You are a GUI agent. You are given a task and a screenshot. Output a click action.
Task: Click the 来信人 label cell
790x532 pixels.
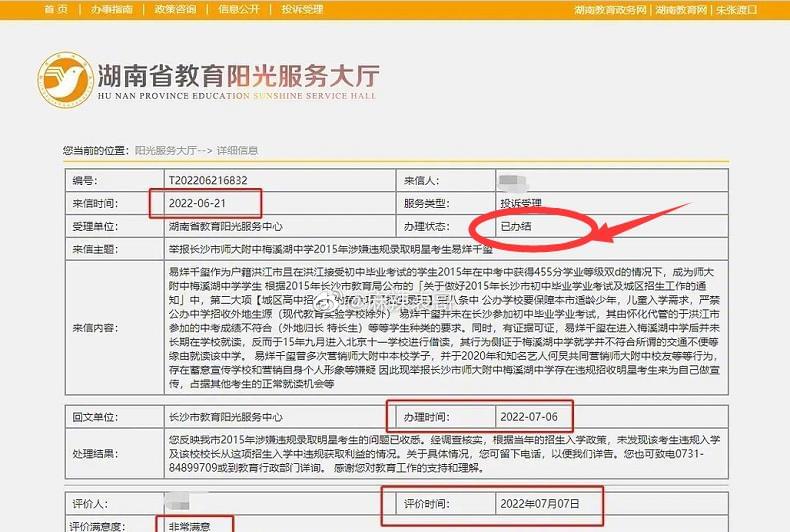click(446, 180)
